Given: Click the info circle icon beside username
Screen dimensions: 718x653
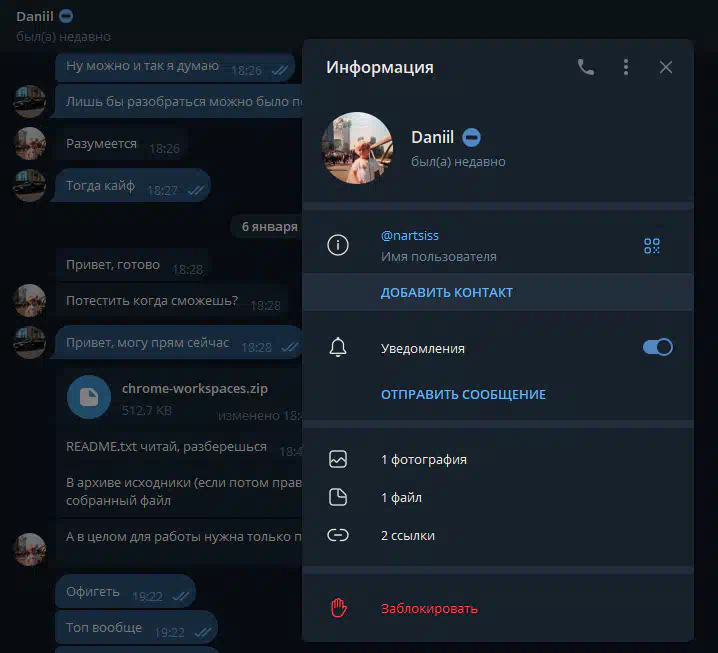Looking at the screenshot, I should [338, 245].
